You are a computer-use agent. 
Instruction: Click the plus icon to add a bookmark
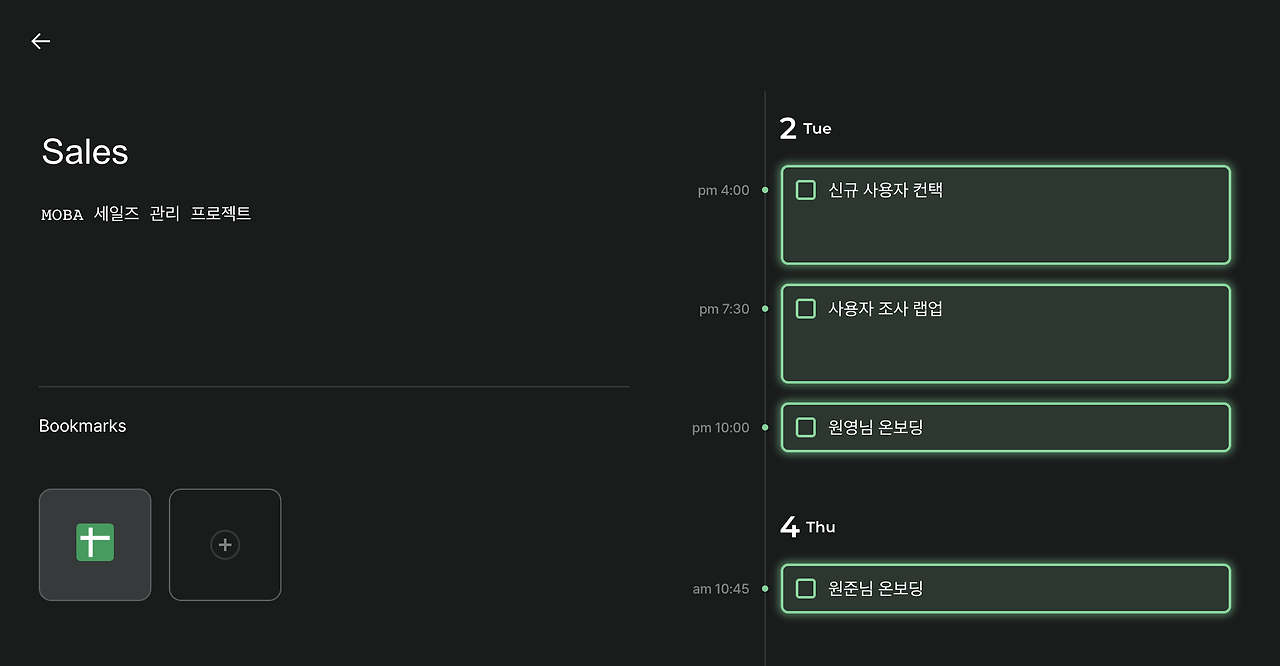[225, 544]
